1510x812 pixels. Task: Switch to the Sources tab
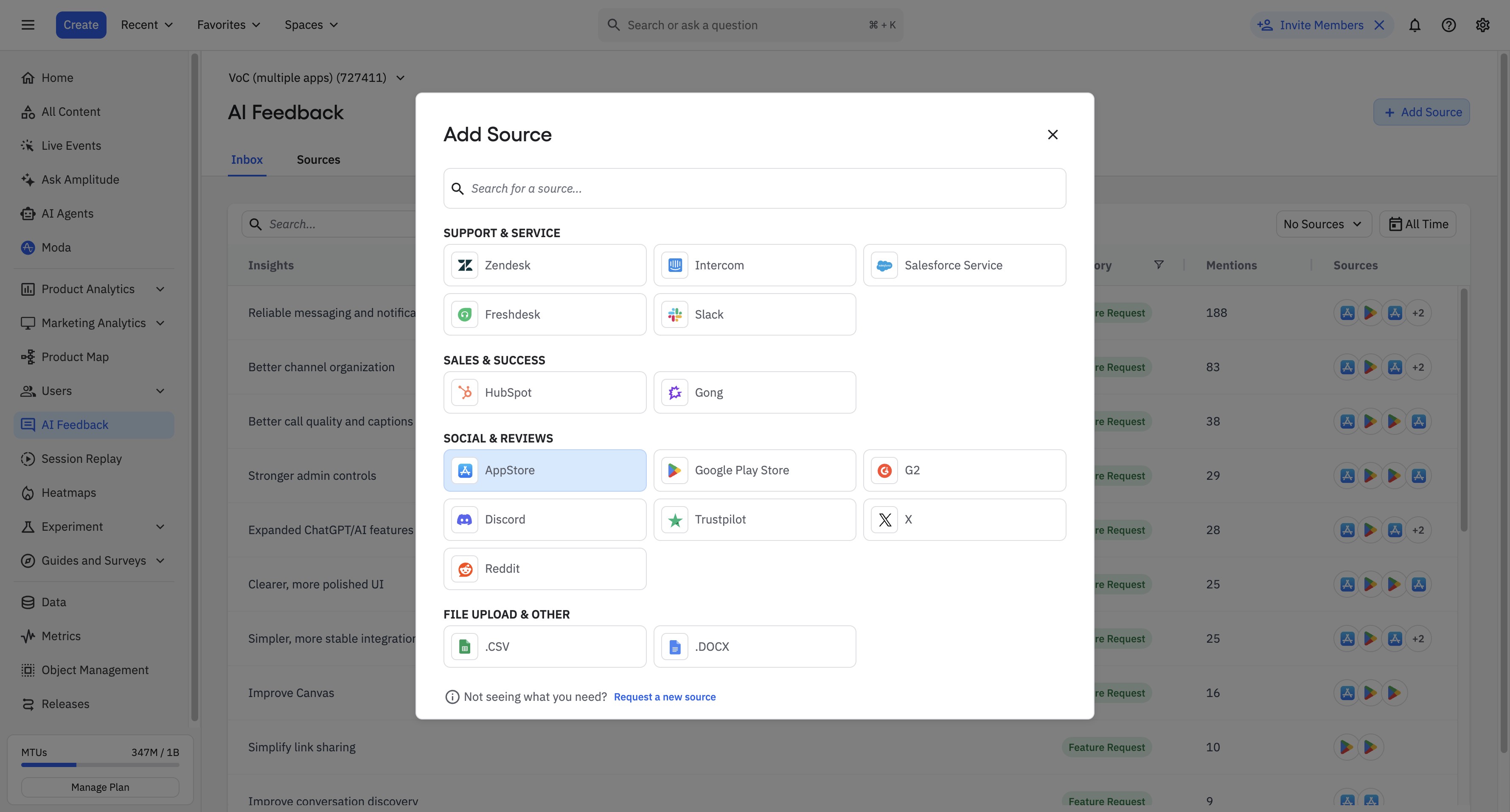point(318,160)
